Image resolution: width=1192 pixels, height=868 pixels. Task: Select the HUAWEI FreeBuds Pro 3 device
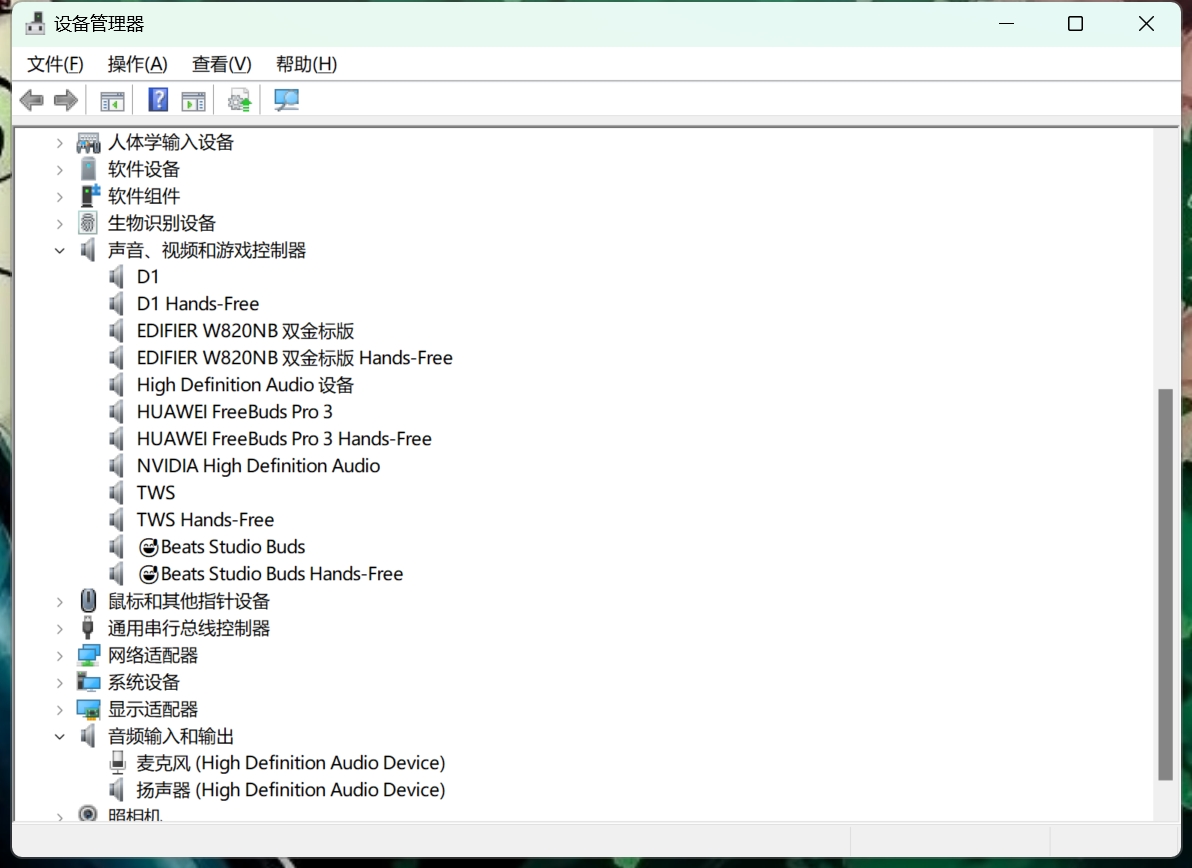234,412
